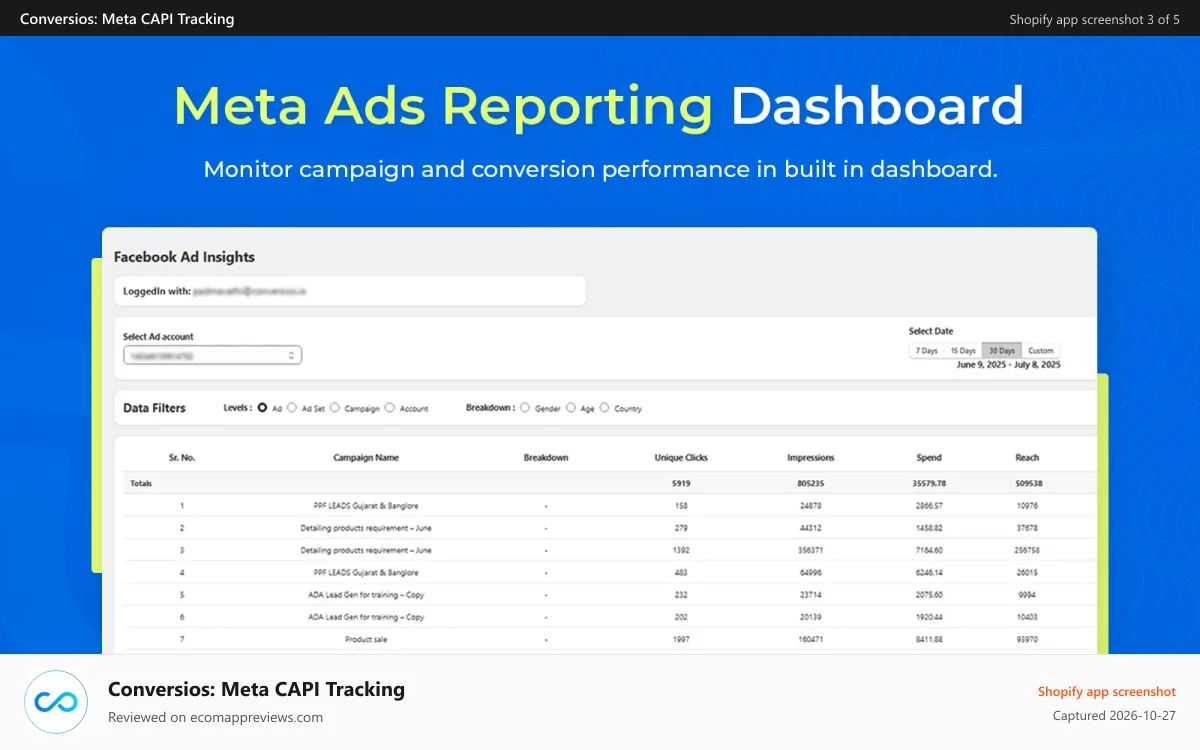Select the Campaign level radio button

(x=335, y=408)
